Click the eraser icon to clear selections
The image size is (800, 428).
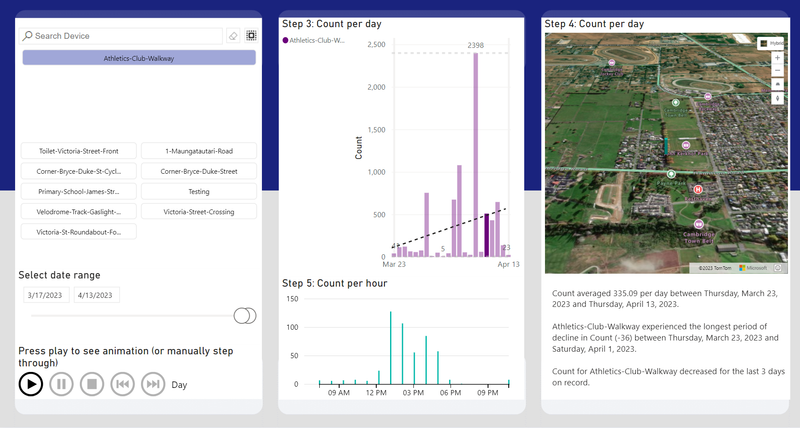click(x=233, y=36)
